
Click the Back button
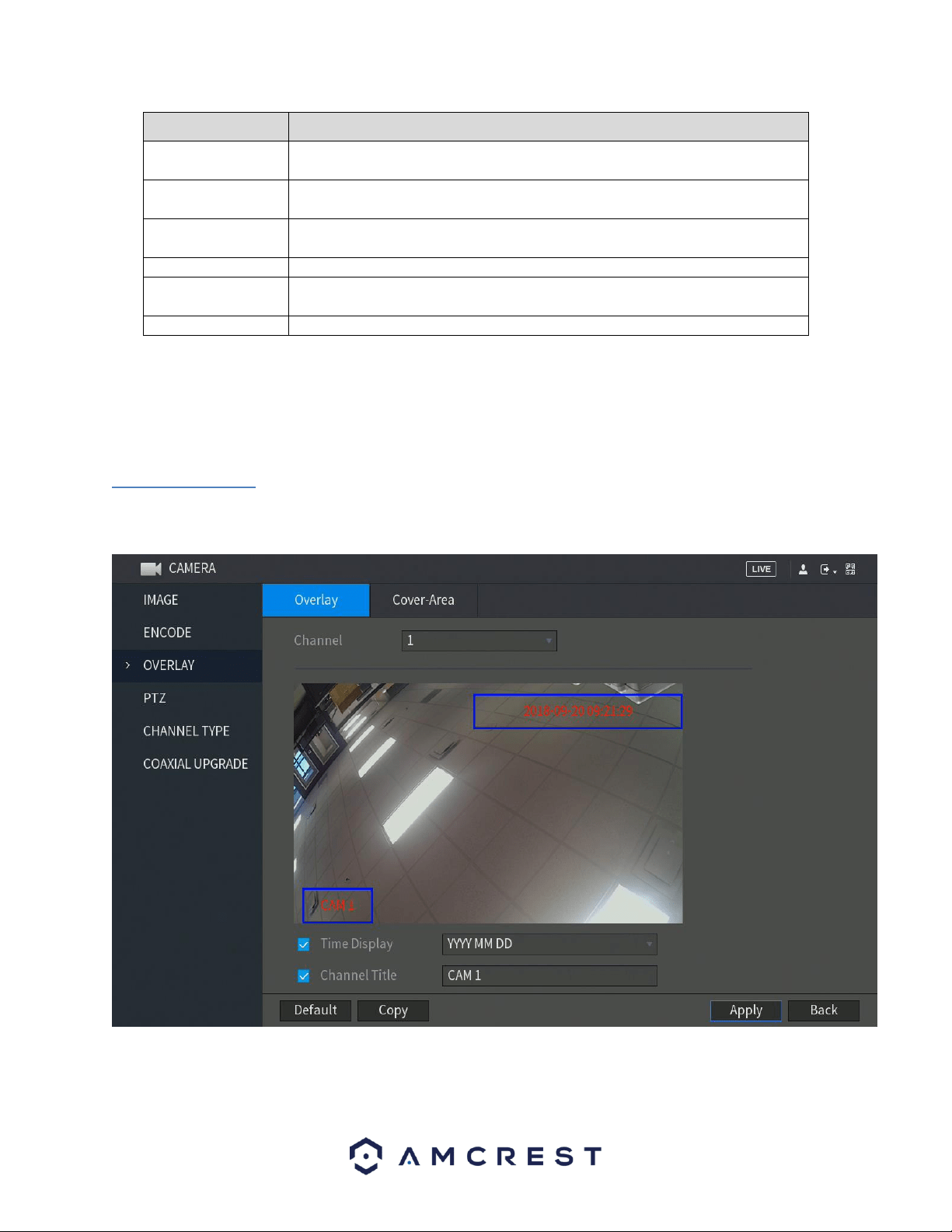[x=824, y=1010]
